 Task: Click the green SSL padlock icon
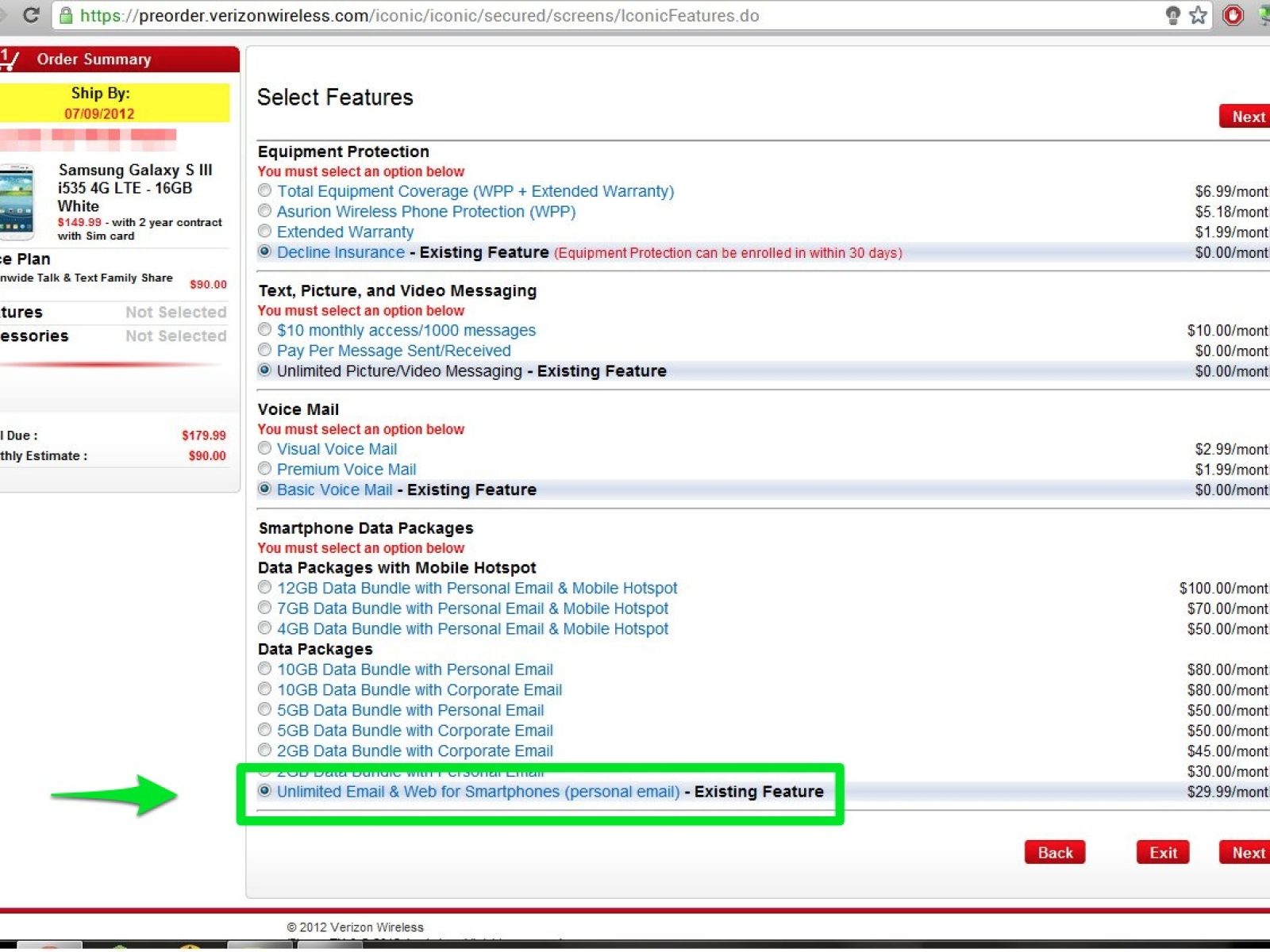(67, 16)
